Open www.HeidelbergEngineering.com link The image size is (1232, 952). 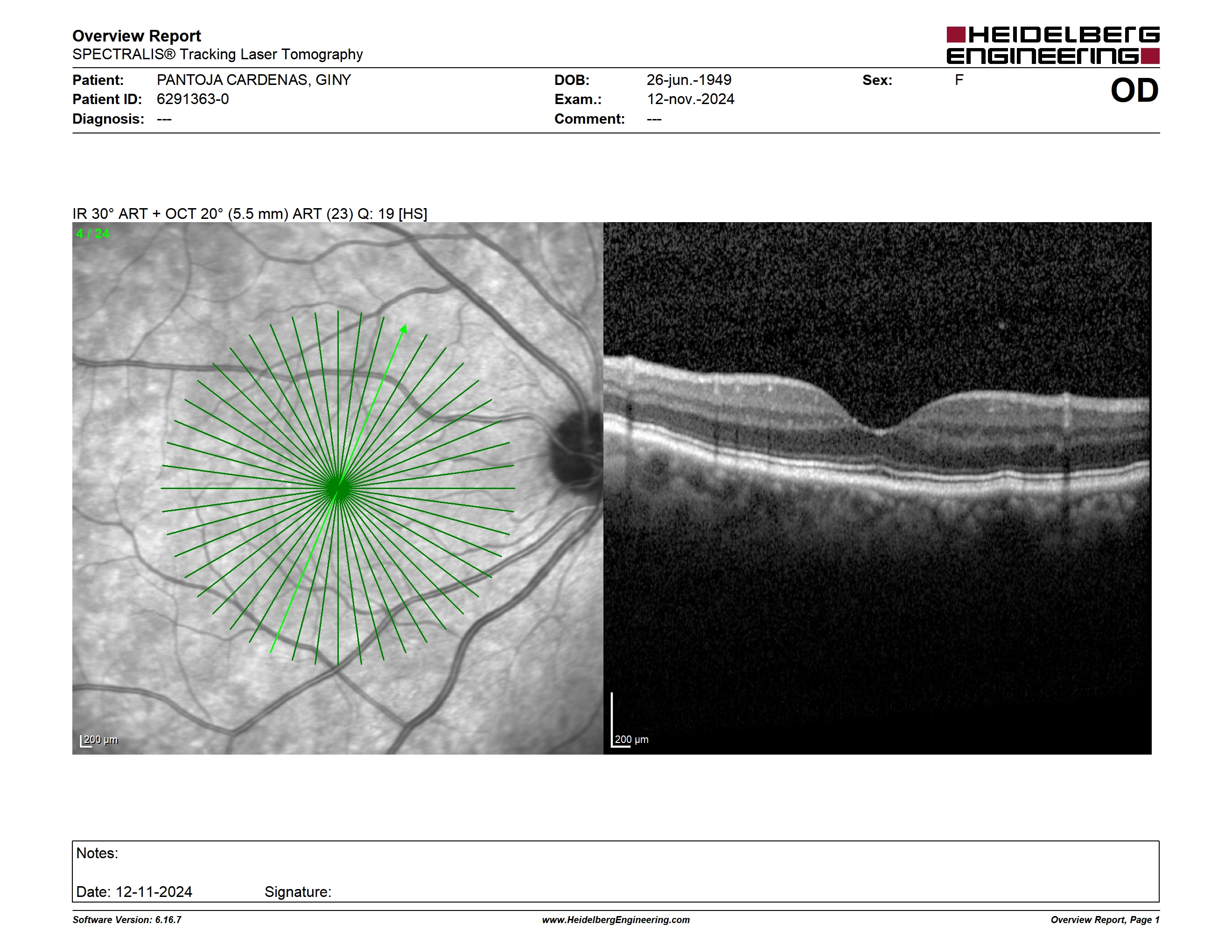[x=616, y=920]
